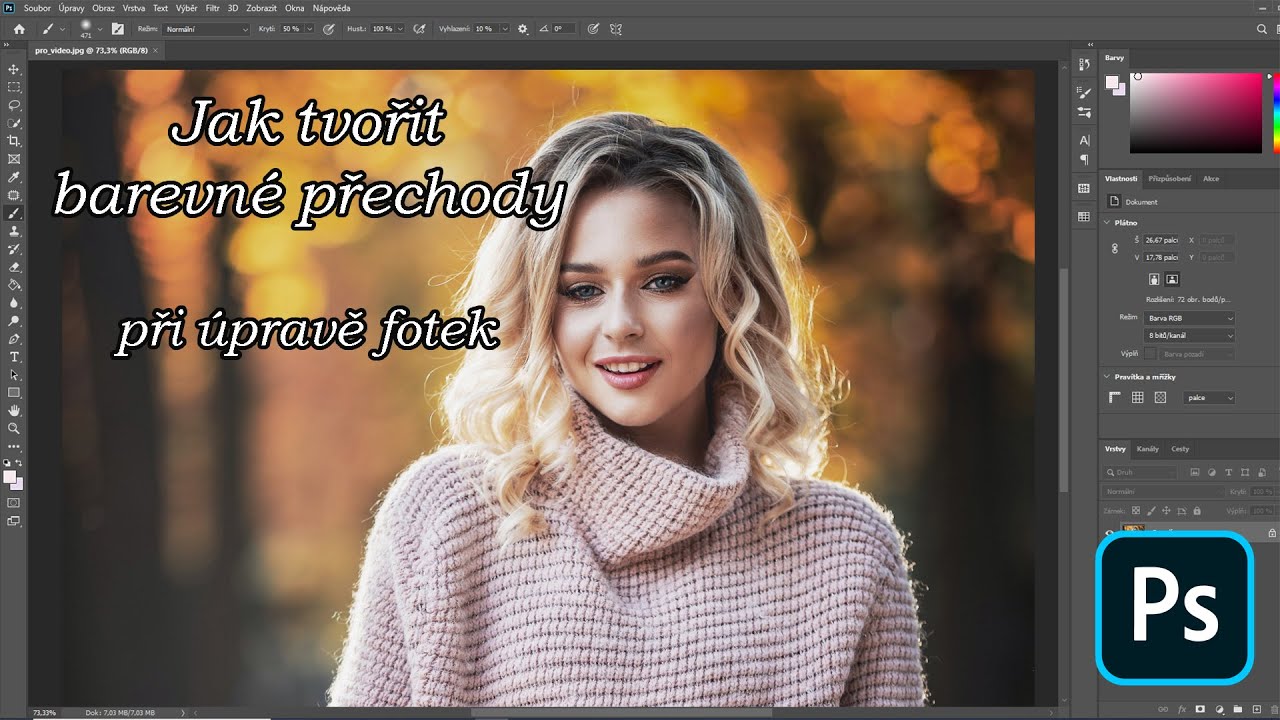1280x720 pixels.
Task: Select the Move tool
Action: click(x=14, y=69)
